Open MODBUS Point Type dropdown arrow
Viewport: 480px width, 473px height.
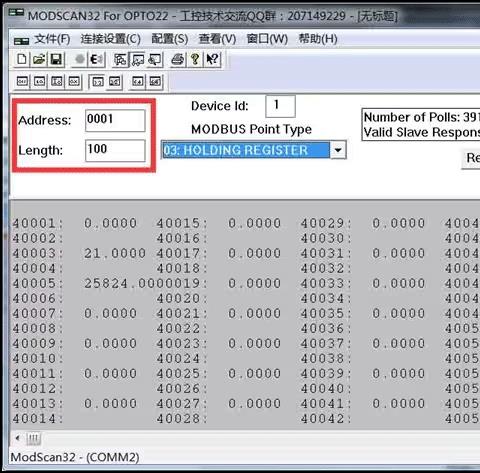coord(338,150)
